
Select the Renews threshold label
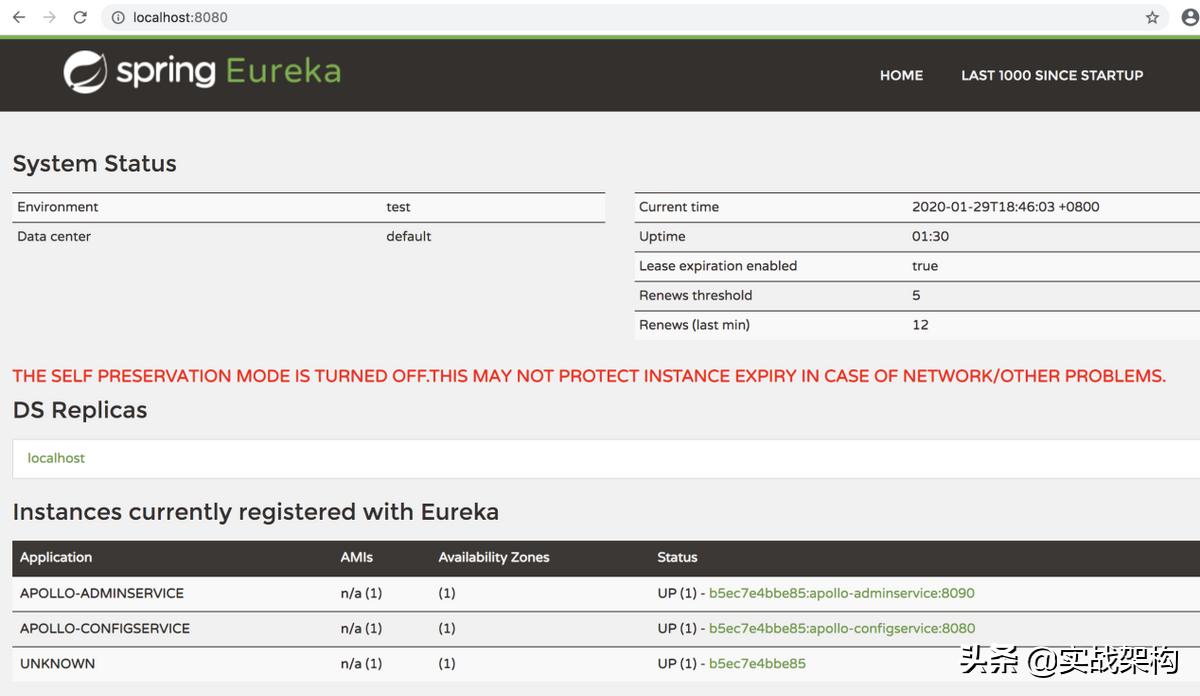click(x=695, y=295)
